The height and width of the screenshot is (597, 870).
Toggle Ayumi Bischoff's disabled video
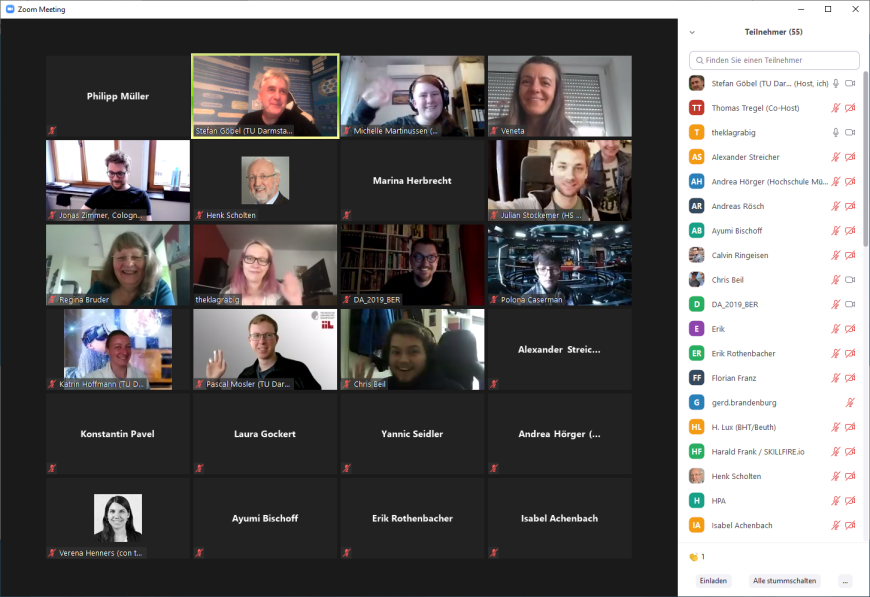click(850, 231)
